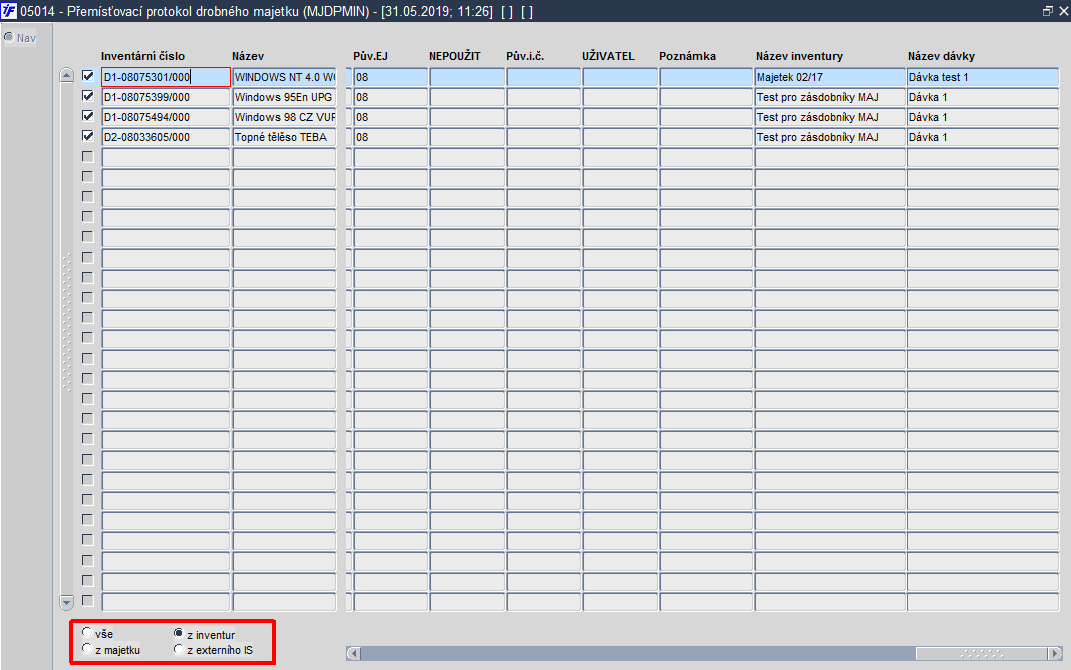Click the horizontal scrollbar thumb
Screen dimensions: 1071x670
pos(982,654)
